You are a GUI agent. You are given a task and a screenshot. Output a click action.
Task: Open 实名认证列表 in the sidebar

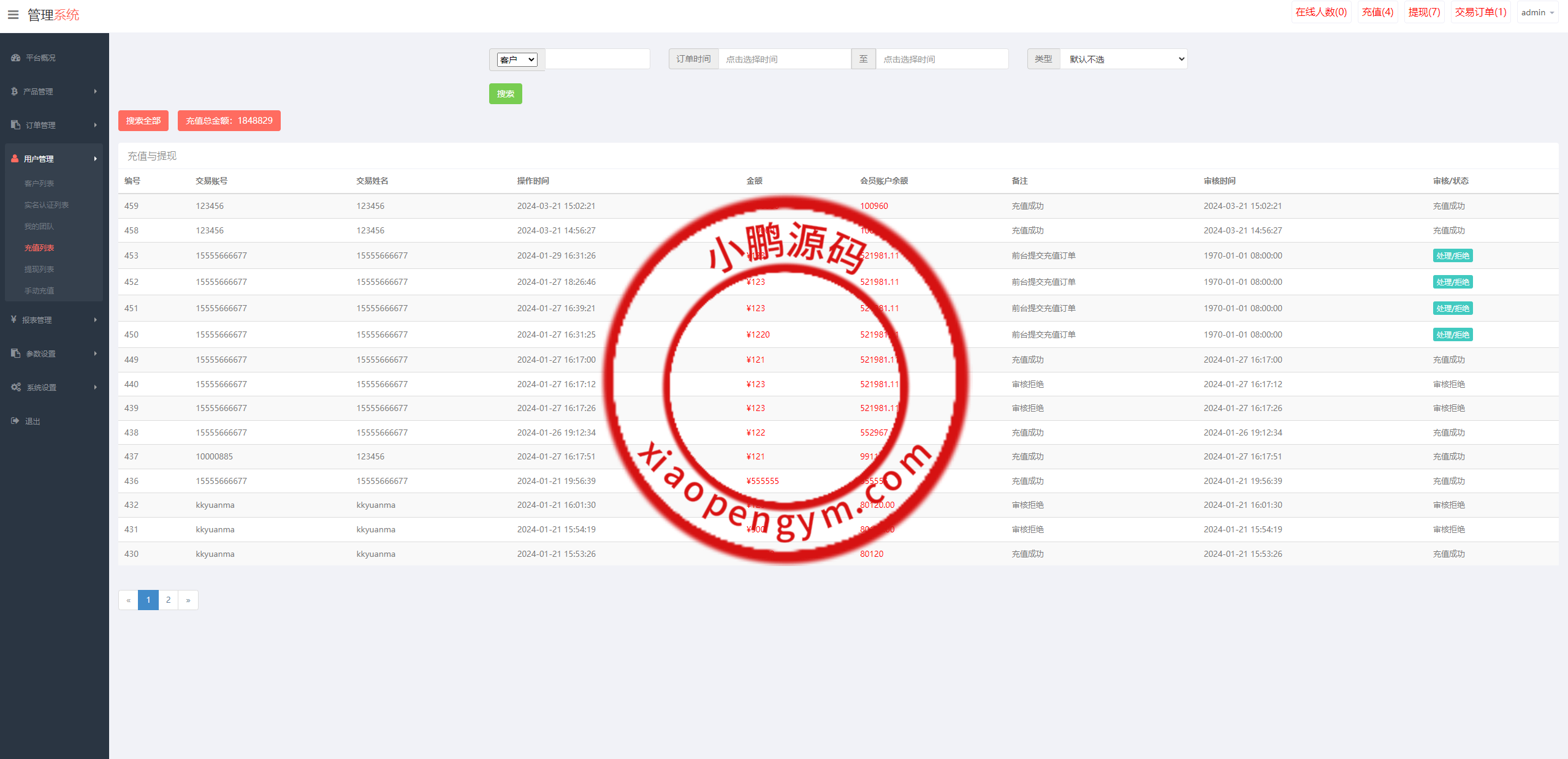(x=47, y=205)
